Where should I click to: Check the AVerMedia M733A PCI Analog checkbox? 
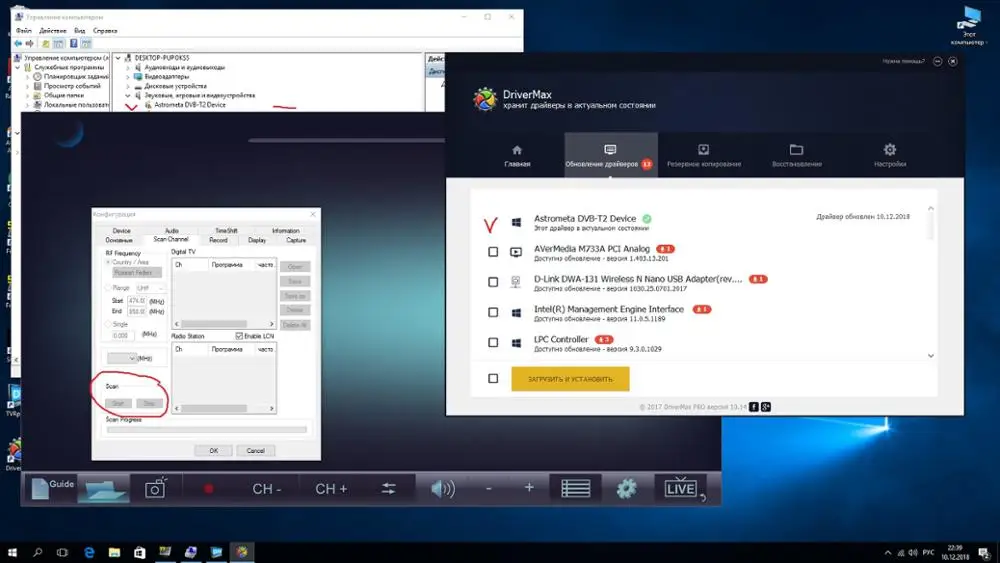(493, 252)
